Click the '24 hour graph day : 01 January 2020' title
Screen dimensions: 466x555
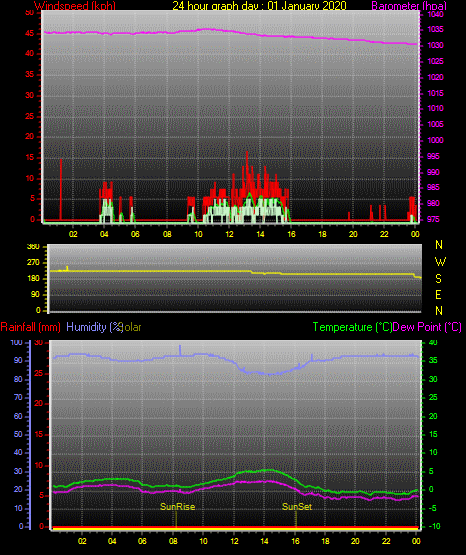(259, 6)
